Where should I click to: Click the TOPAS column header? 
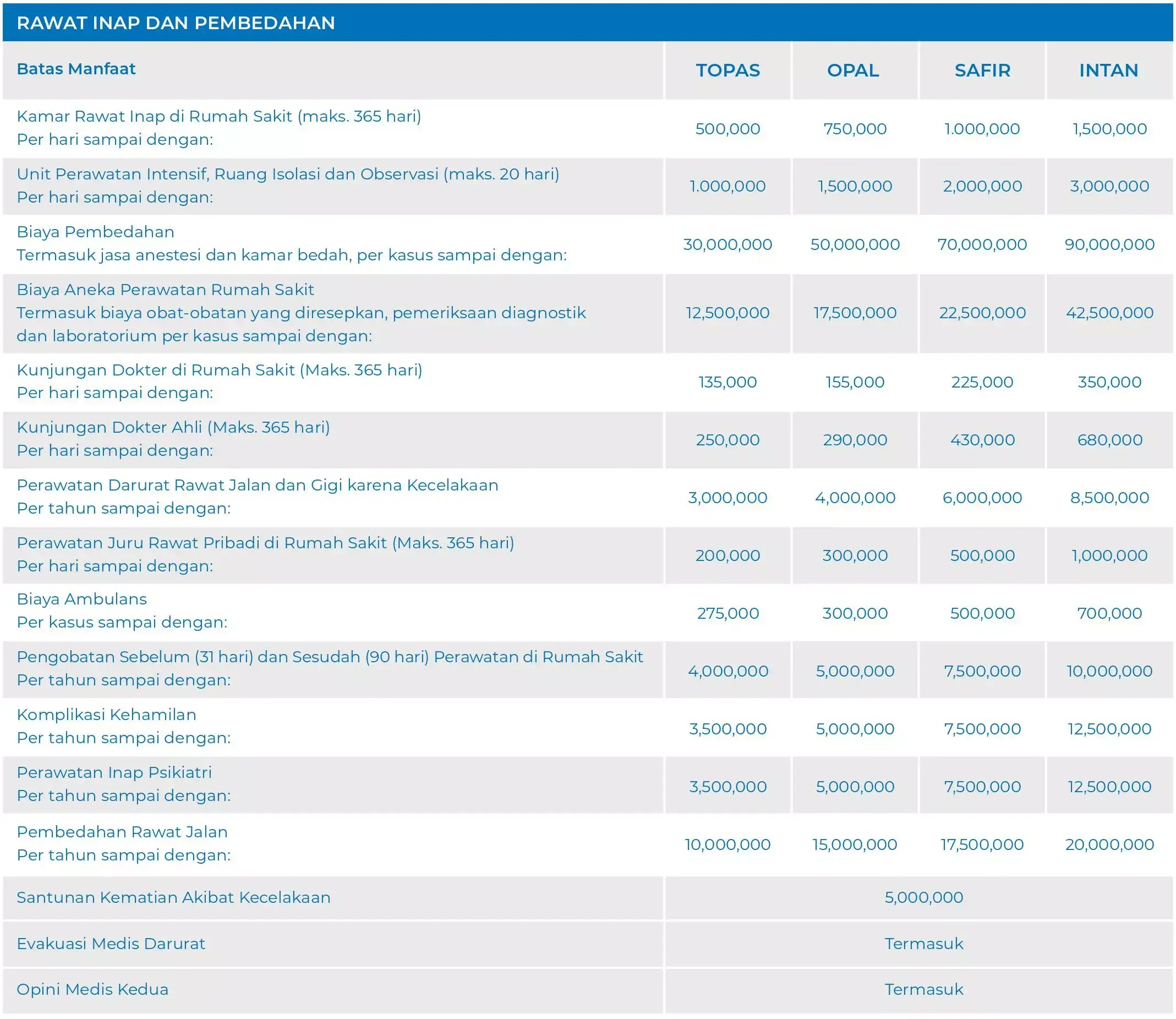click(x=728, y=70)
